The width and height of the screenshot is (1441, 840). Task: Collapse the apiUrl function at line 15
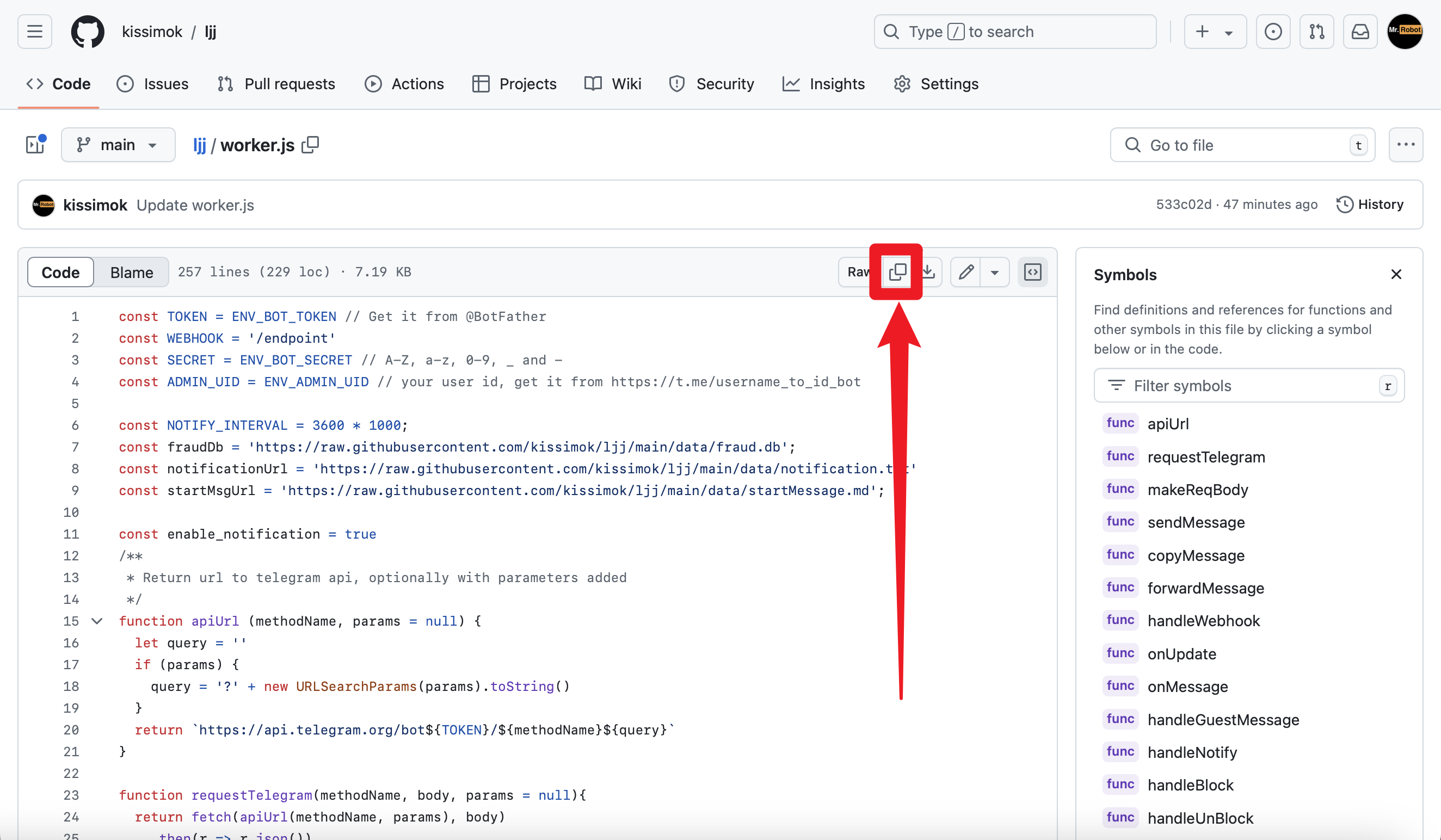pyautogui.click(x=97, y=621)
